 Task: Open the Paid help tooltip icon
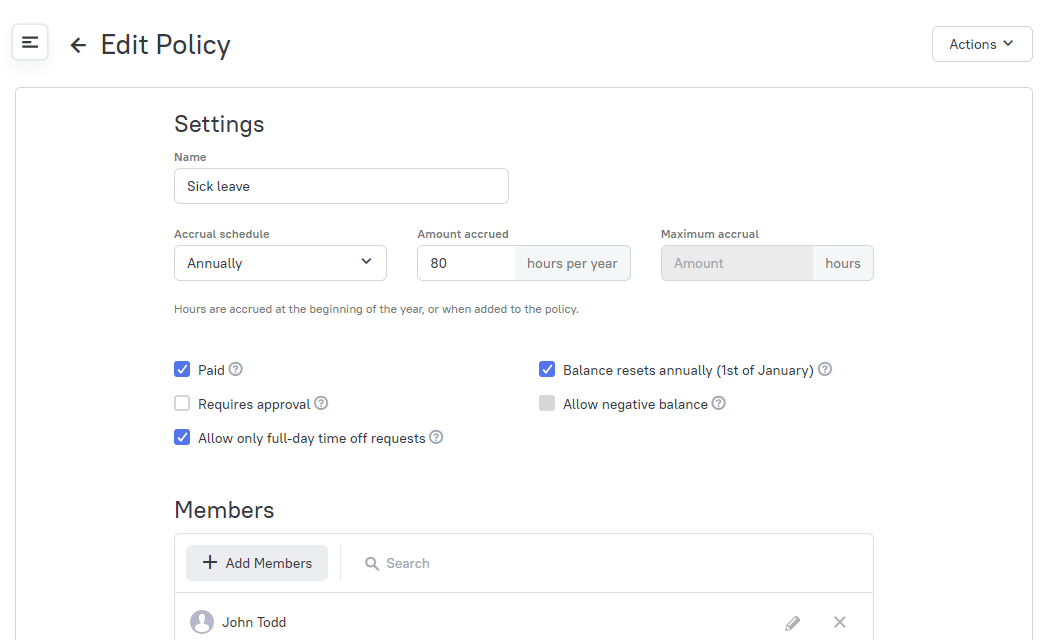pyautogui.click(x=236, y=369)
